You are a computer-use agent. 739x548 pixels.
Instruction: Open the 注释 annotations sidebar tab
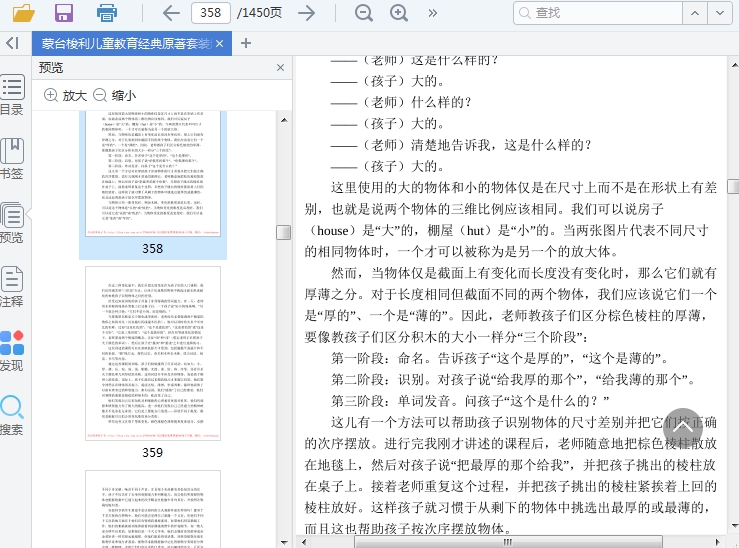pos(12,286)
